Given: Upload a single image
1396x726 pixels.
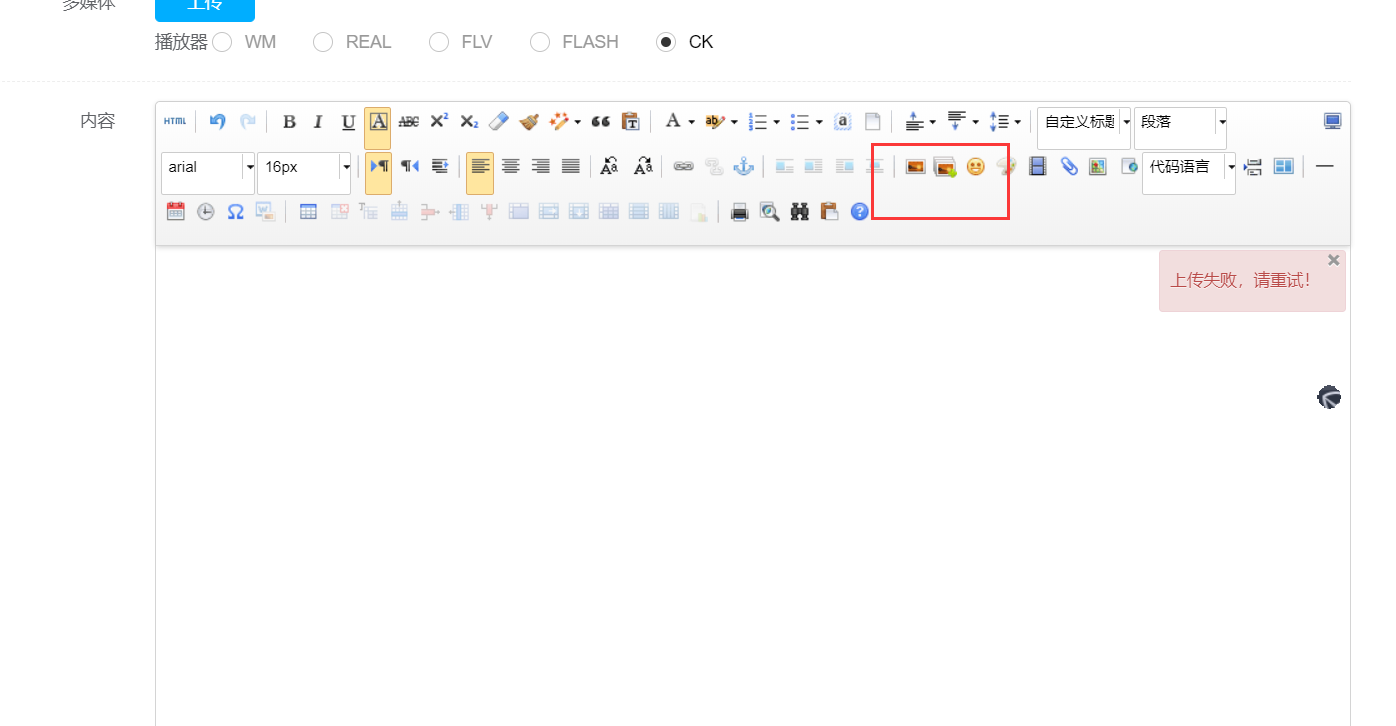Looking at the screenshot, I should pos(915,167).
